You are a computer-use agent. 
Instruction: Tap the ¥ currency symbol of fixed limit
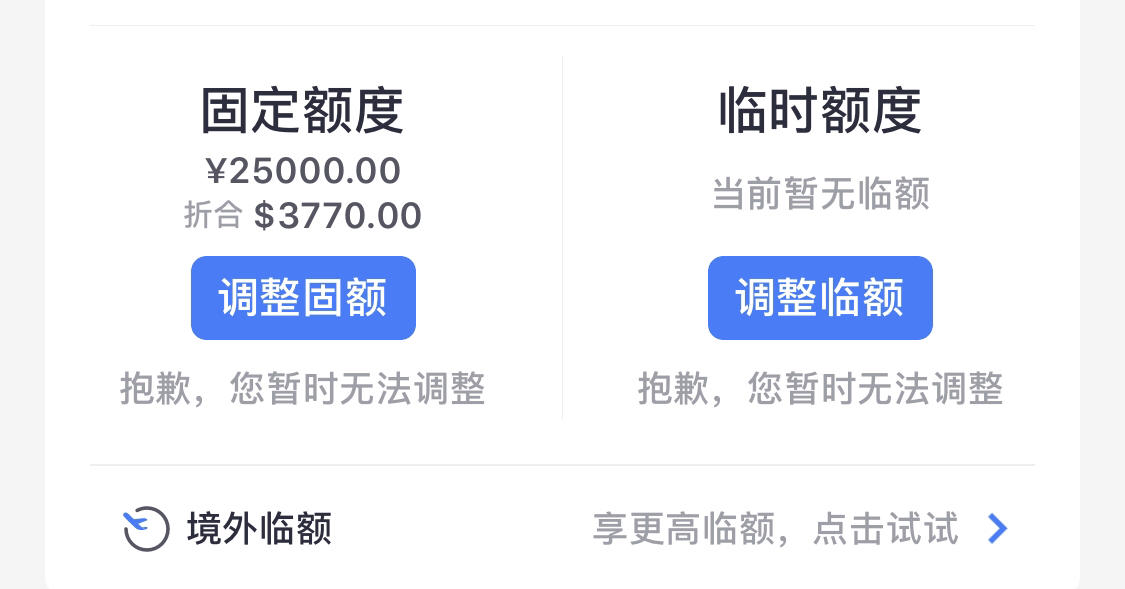tap(216, 171)
